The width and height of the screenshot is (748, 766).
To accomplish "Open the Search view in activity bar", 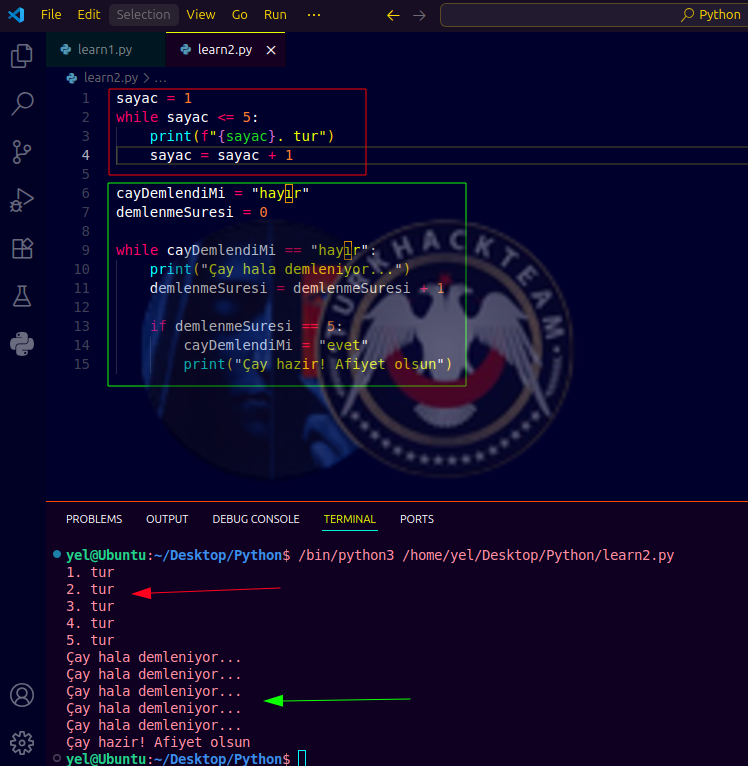I will point(22,104).
